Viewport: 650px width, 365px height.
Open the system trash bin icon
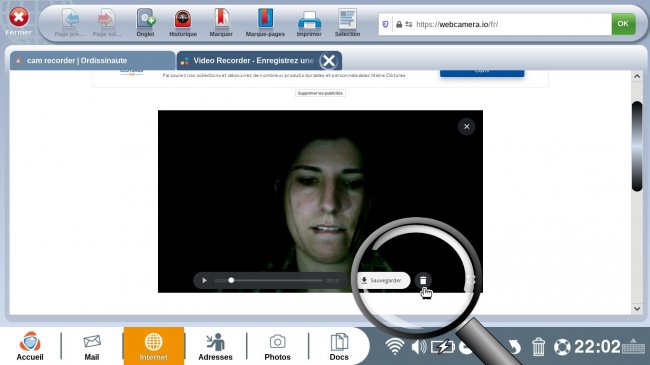[x=538, y=347]
